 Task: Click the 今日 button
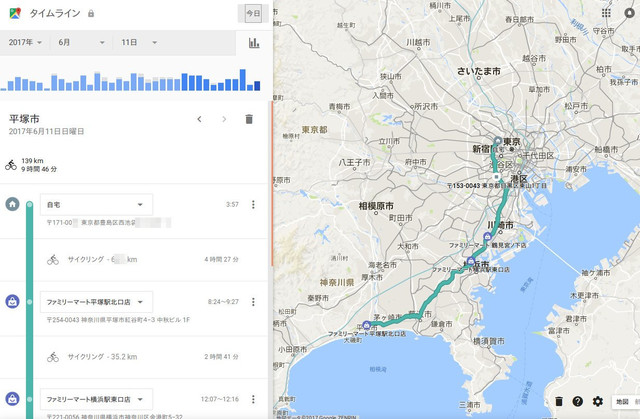[x=253, y=13]
